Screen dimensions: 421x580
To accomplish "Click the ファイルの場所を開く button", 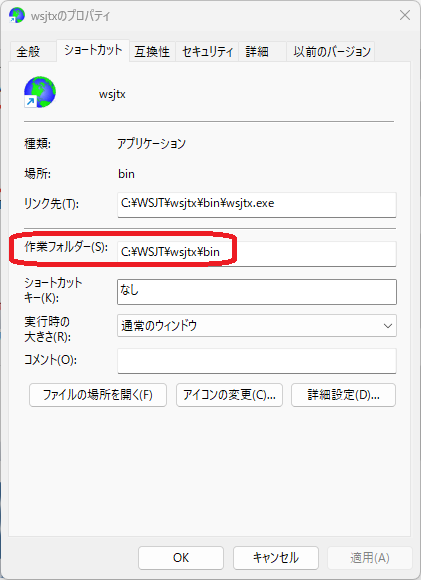I will click(x=98, y=395).
